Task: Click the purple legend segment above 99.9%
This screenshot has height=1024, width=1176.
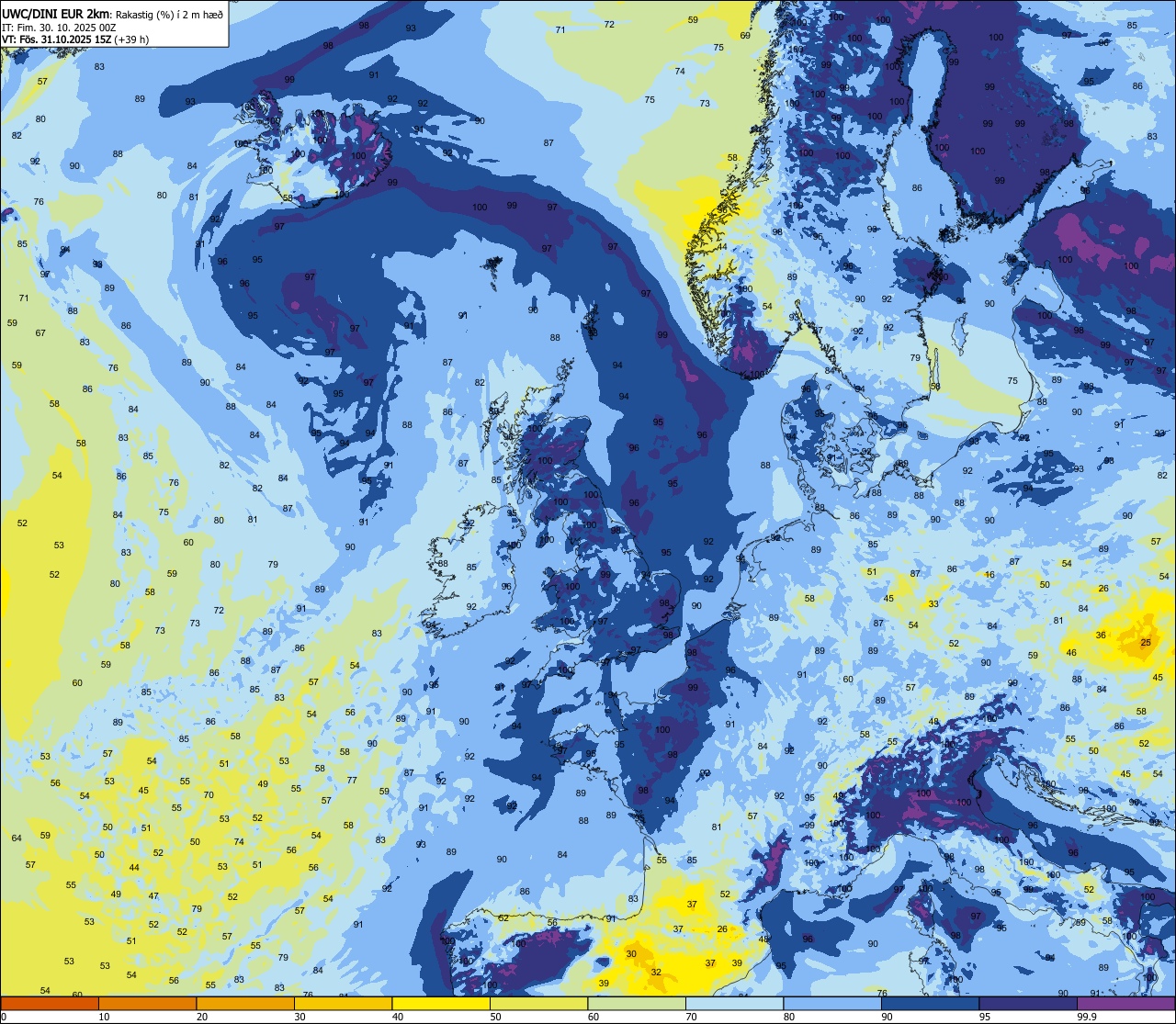Action: click(1125, 1003)
